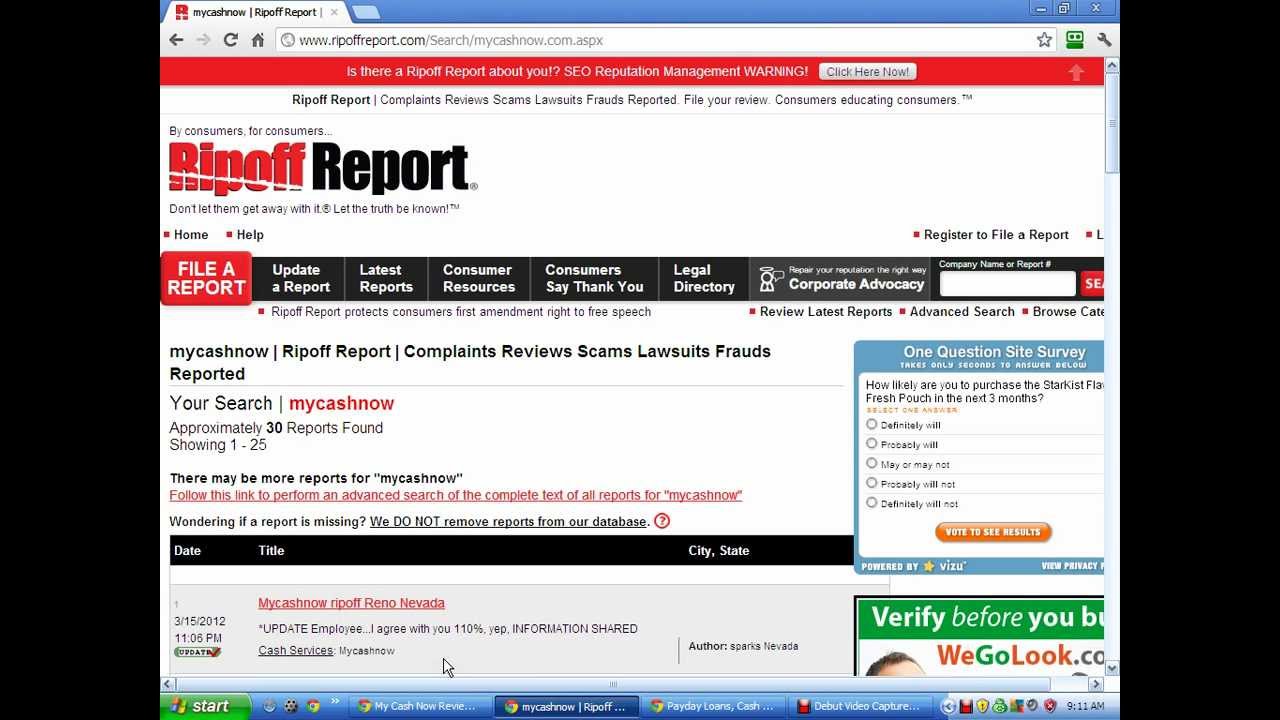Open Consumer Resources menu

479,278
